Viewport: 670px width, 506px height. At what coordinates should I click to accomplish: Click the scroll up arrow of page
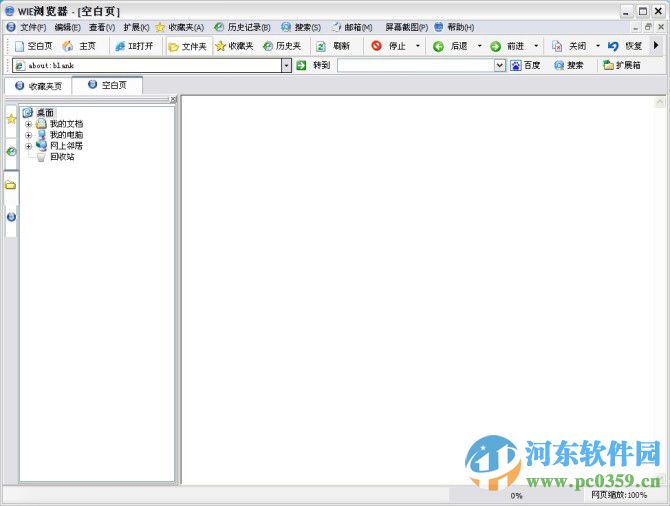pyautogui.click(x=660, y=102)
